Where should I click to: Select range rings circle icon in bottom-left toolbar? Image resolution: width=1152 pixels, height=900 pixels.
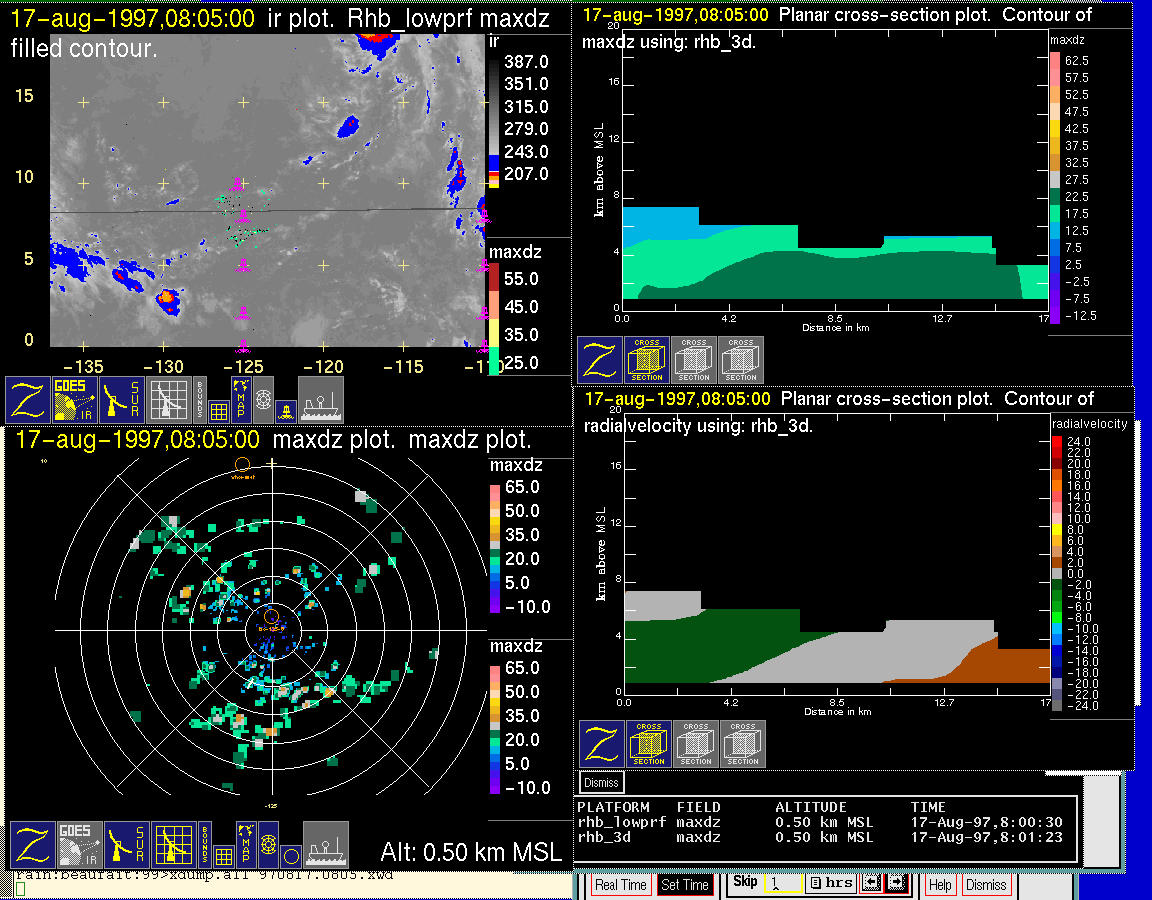(x=290, y=855)
